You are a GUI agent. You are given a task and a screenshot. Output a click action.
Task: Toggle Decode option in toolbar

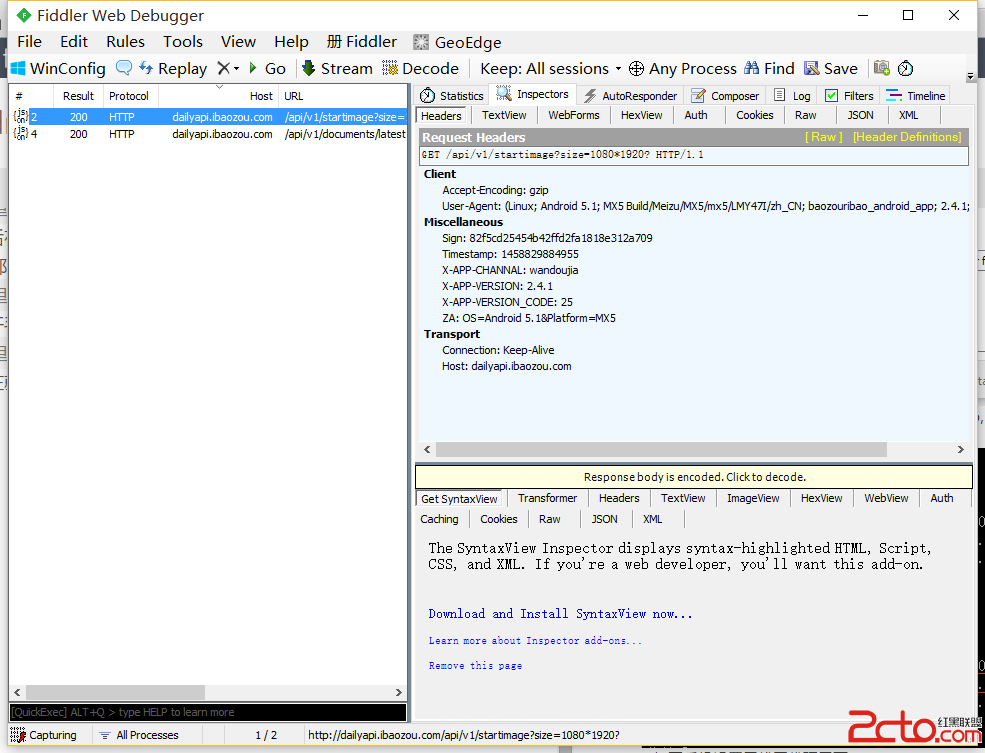click(421, 68)
